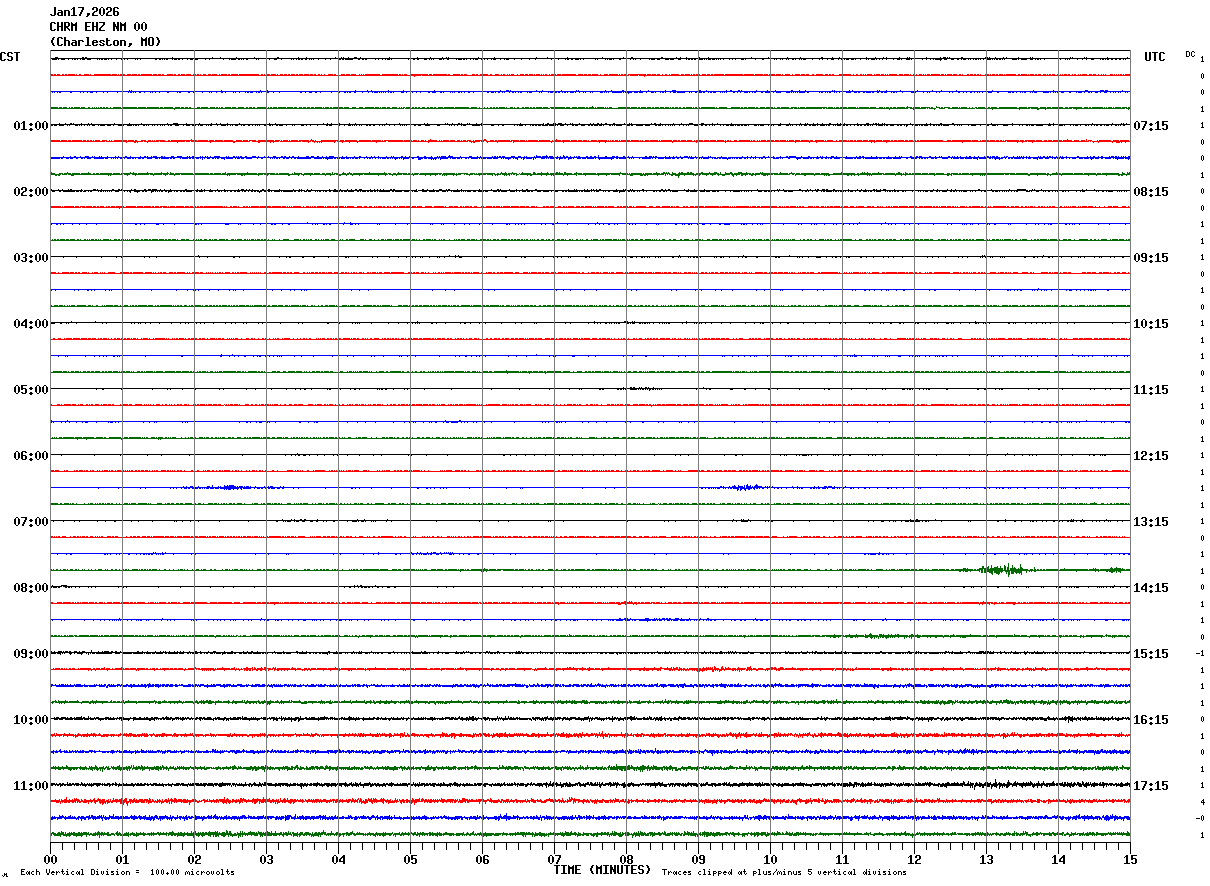Viewport: 1210px width, 886px height.
Task: Click the vertical division microvolts scale note
Action: (127, 873)
